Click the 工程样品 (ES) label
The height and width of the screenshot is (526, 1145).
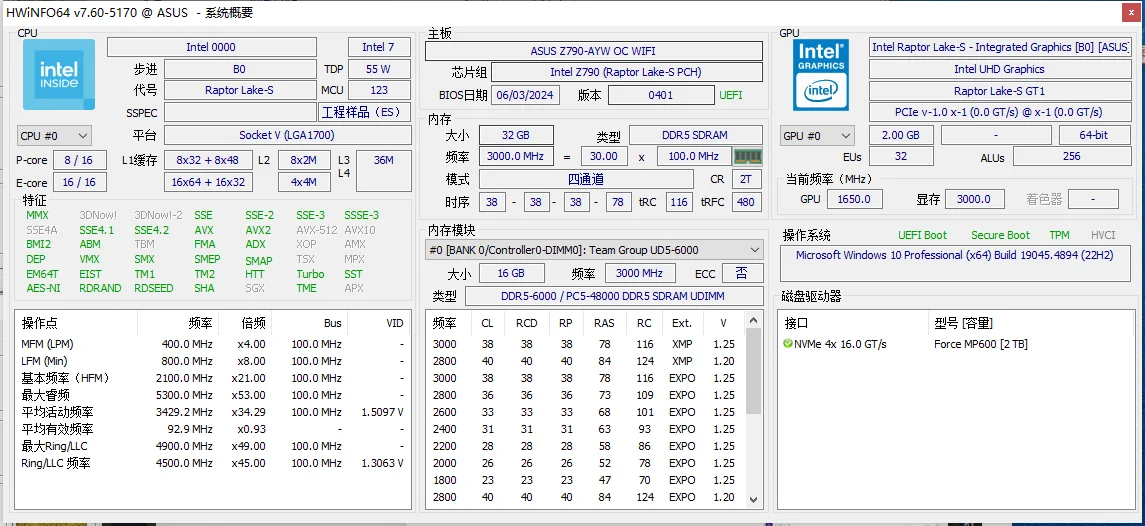point(365,113)
